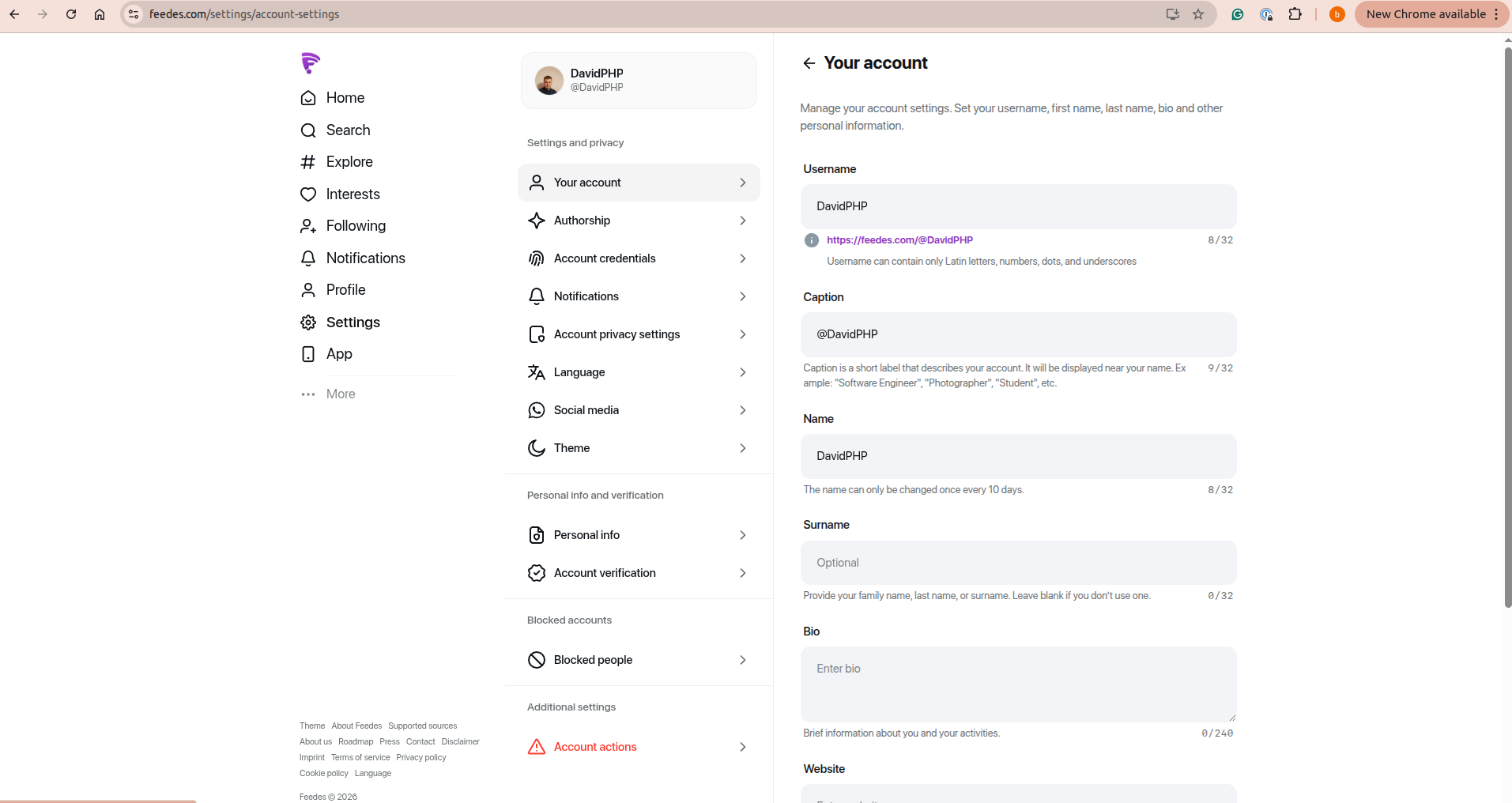Image resolution: width=1512 pixels, height=803 pixels.
Task: Click the page vertical scrollbar
Action: tap(1507, 328)
